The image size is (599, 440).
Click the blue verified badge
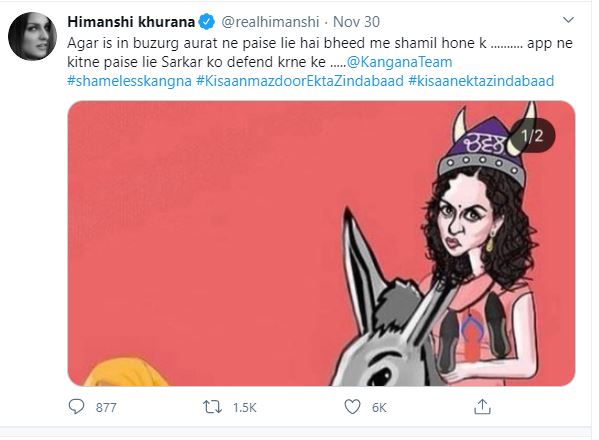point(207,22)
